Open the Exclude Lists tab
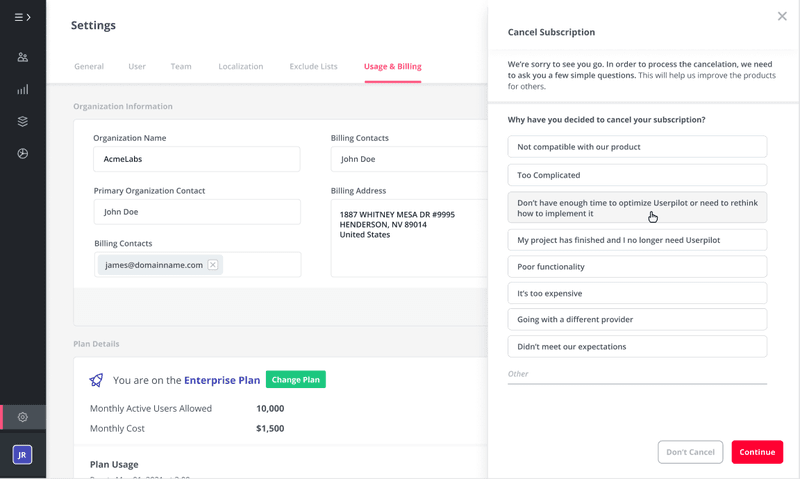The height and width of the screenshot is (479, 800). pyautogui.click(x=313, y=67)
